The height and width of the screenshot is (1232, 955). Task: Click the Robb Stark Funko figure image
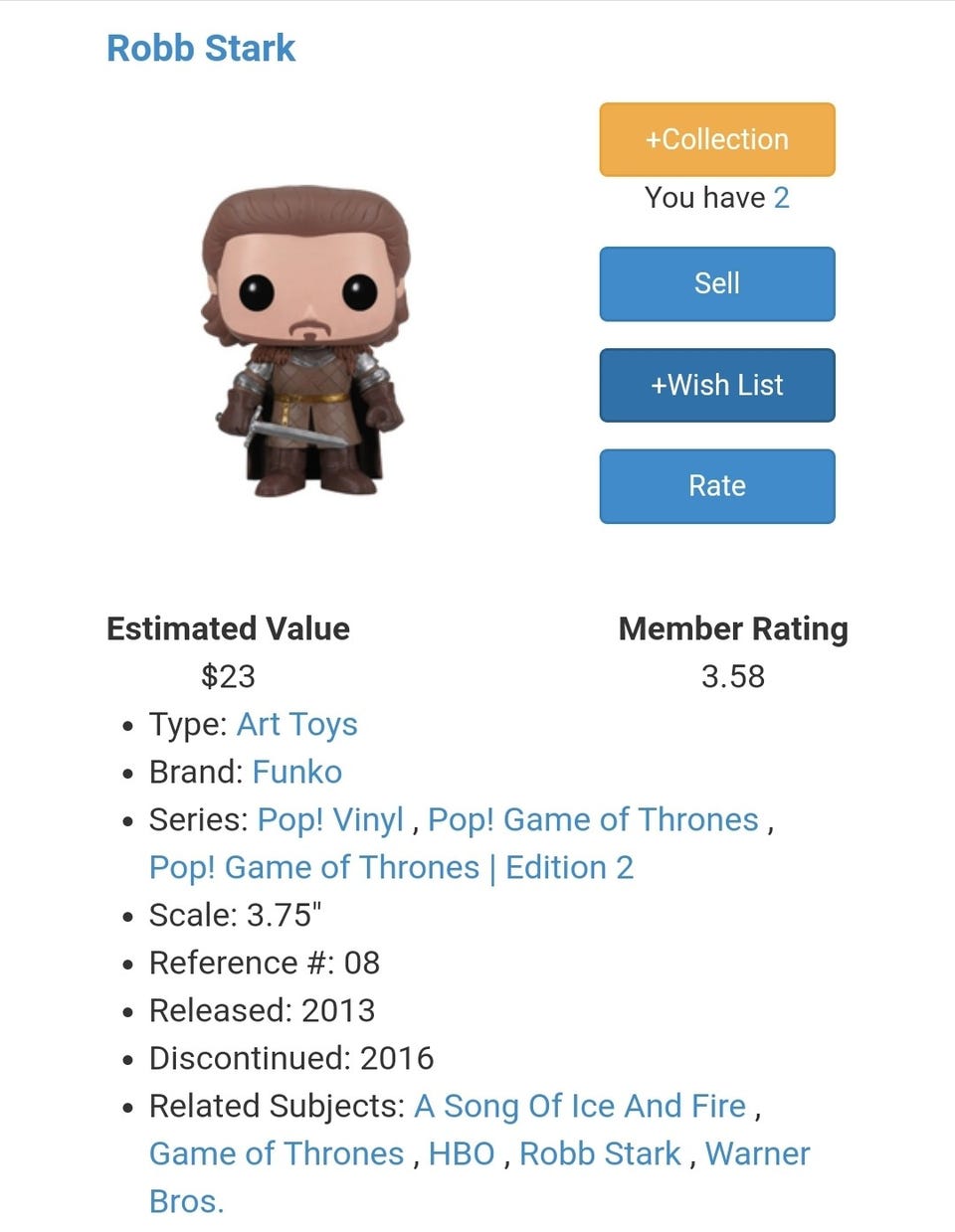304,340
